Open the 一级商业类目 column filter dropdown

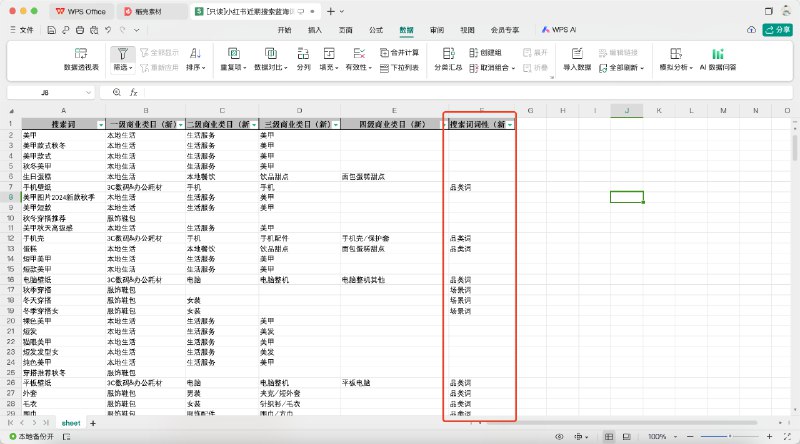tap(181, 125)
